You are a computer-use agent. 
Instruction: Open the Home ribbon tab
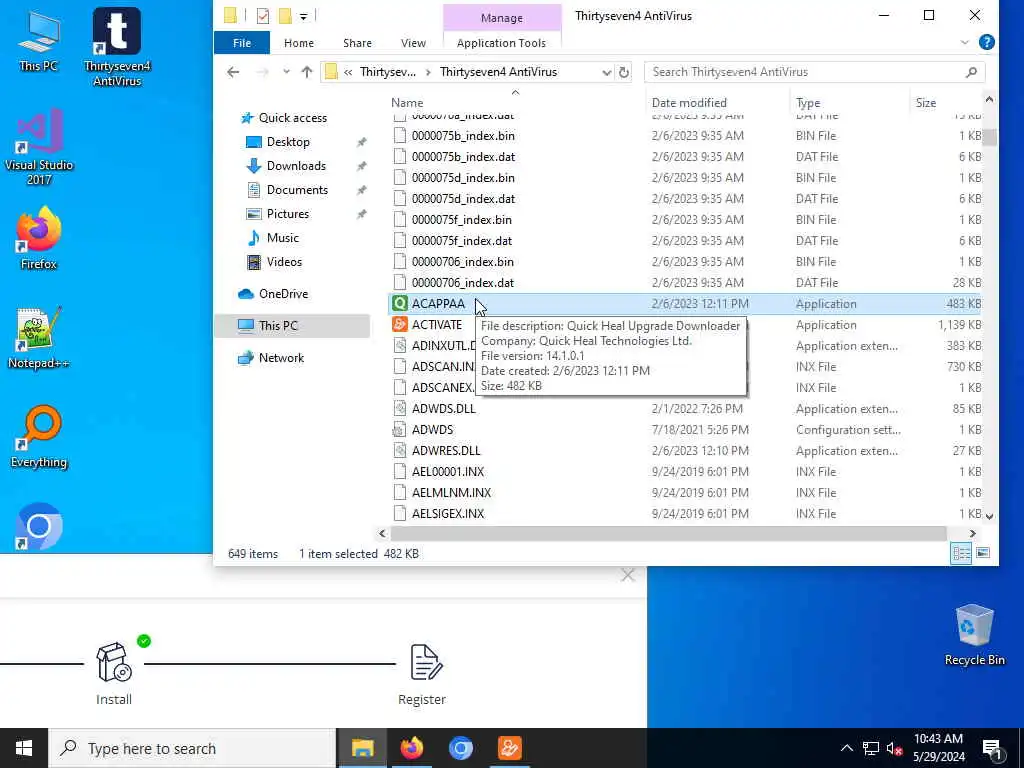(298, 42)
